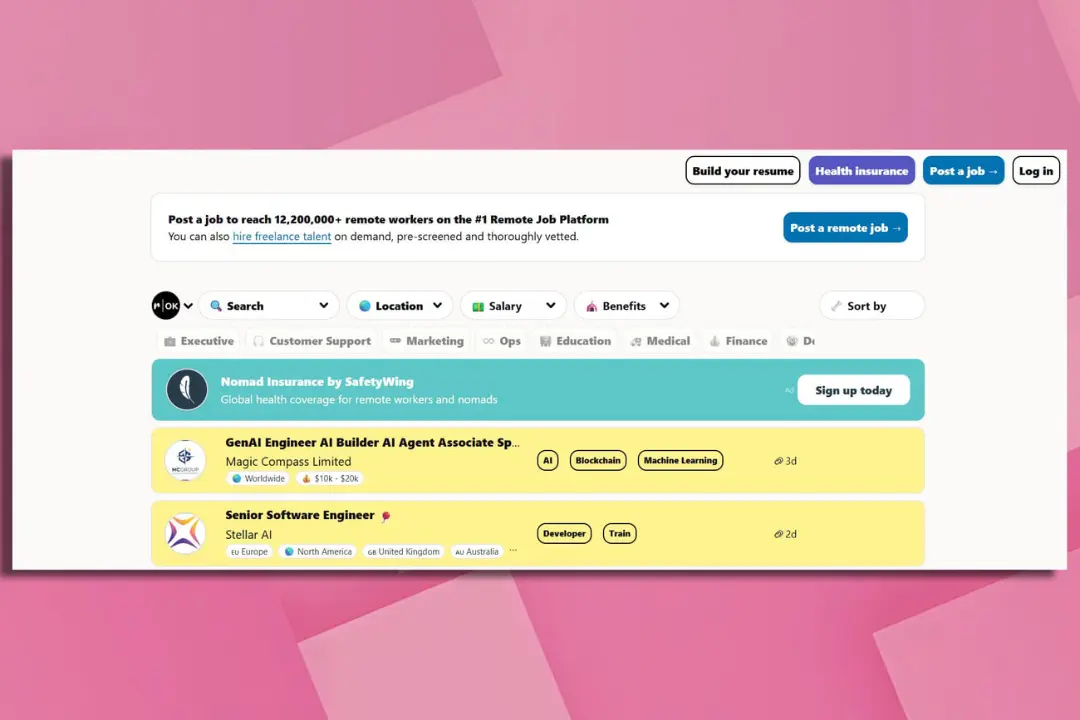
Task: Click the headset icon on Customer Support tab
Action: click(x=258, y=341)
